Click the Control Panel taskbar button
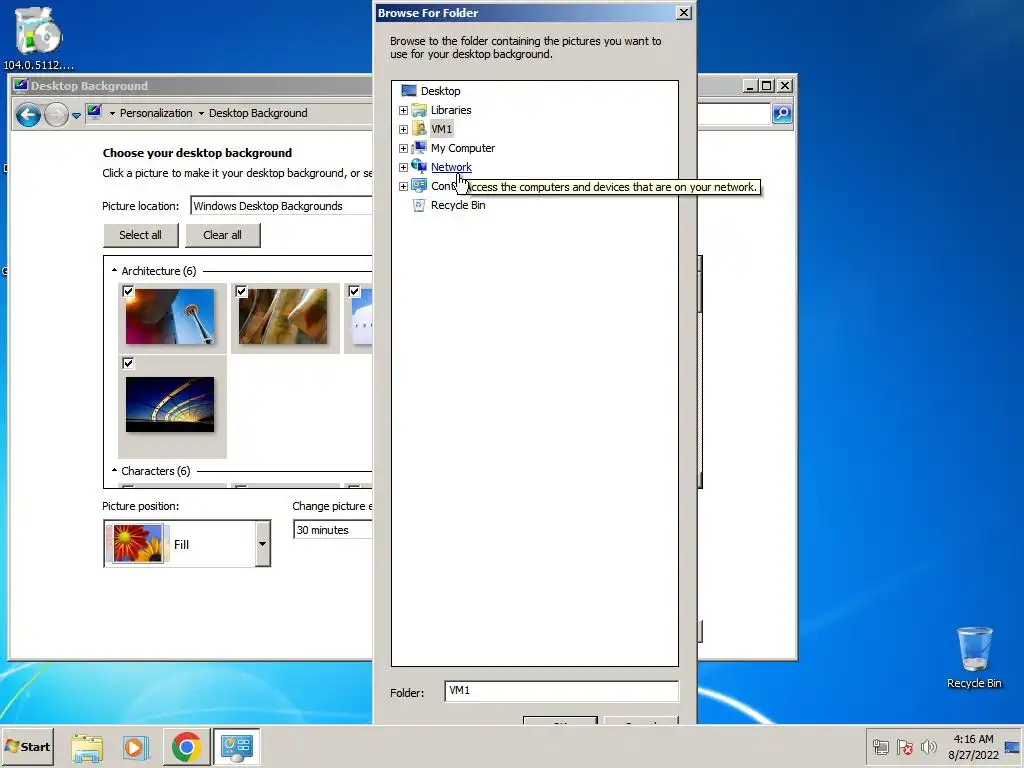Viewport: 1024px width, 768px height. coord(236,747)
